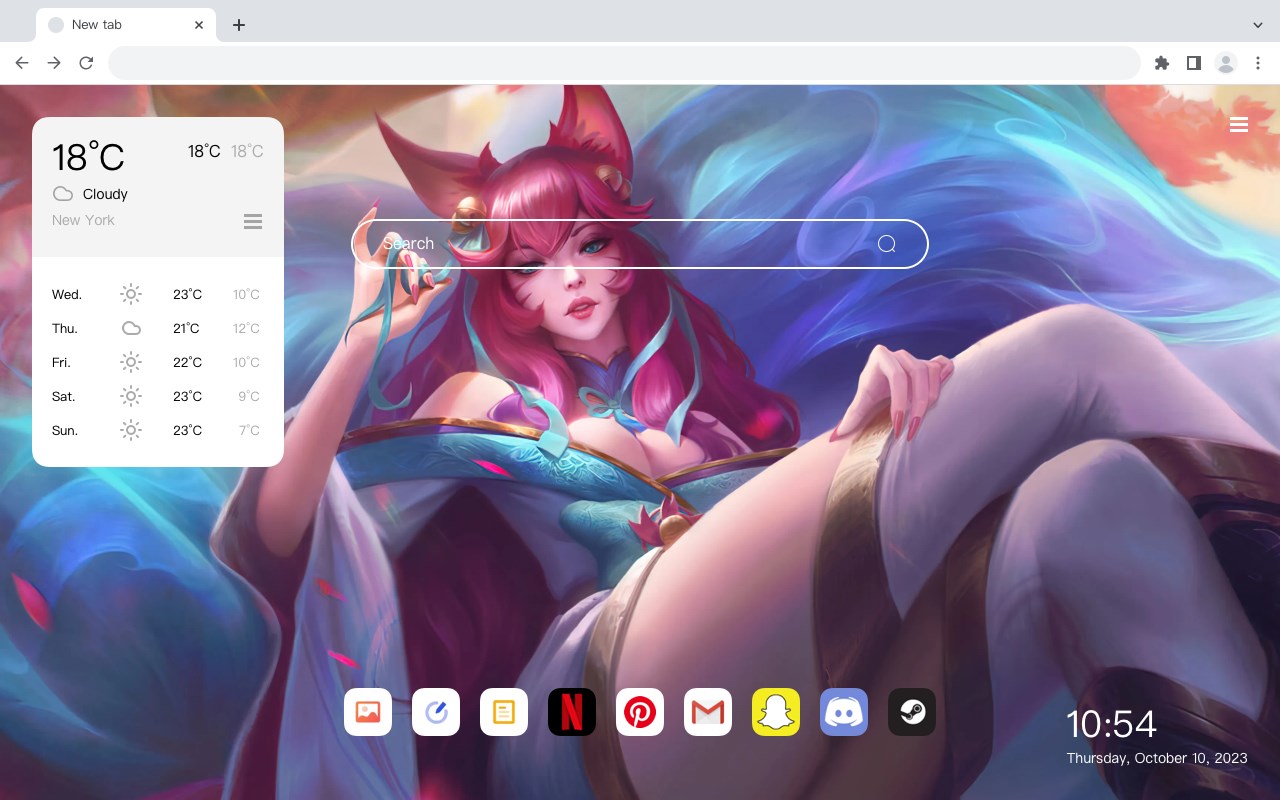Click the cloud icon in Thu. row
This screenshot has height=800, width=1280.
[x=131, y=328]
